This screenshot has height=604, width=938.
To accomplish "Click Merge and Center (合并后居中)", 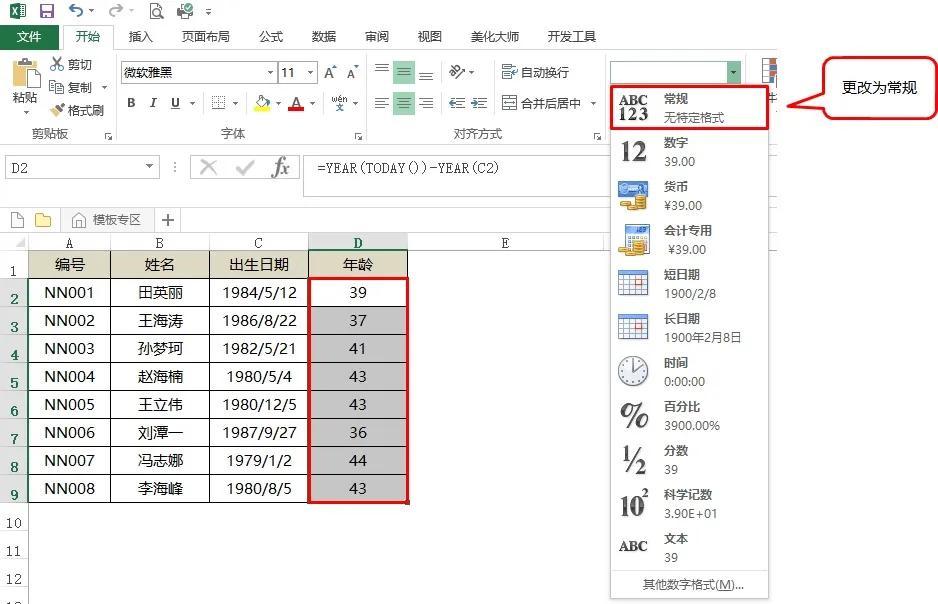I will [541, 103].
